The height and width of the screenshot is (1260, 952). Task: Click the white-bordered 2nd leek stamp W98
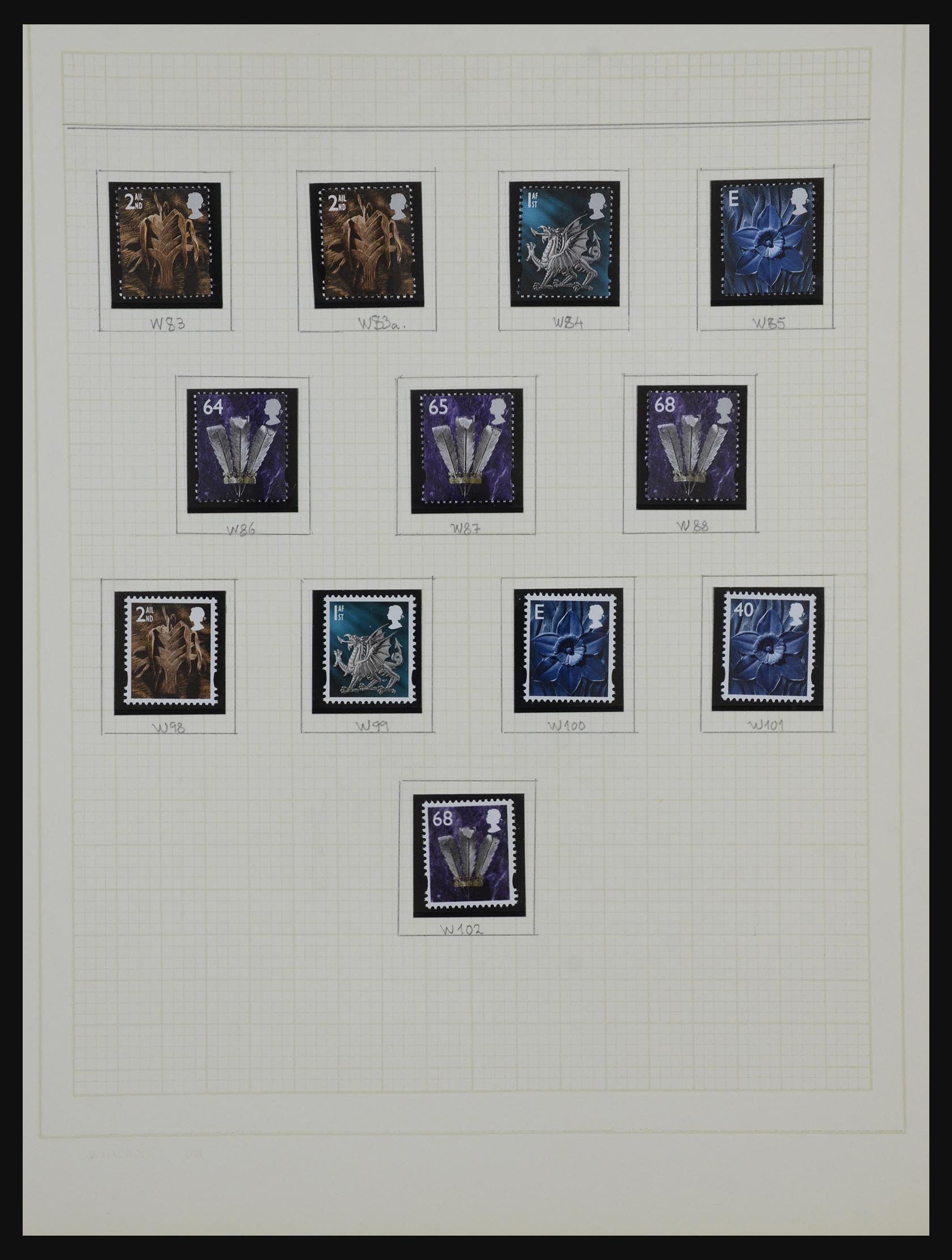pos(170,653)
